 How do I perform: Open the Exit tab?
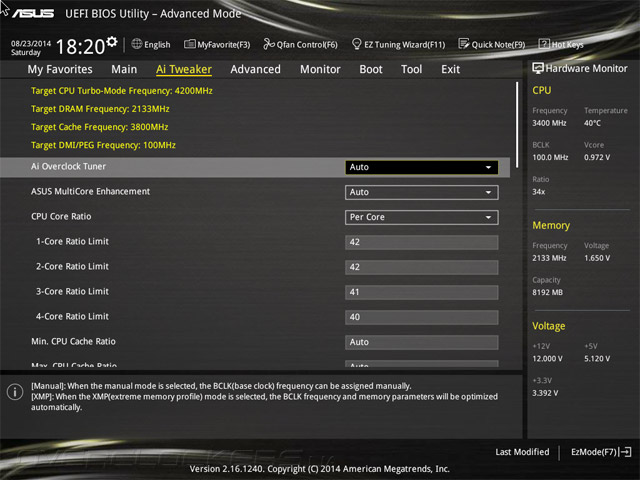(451, 69)
